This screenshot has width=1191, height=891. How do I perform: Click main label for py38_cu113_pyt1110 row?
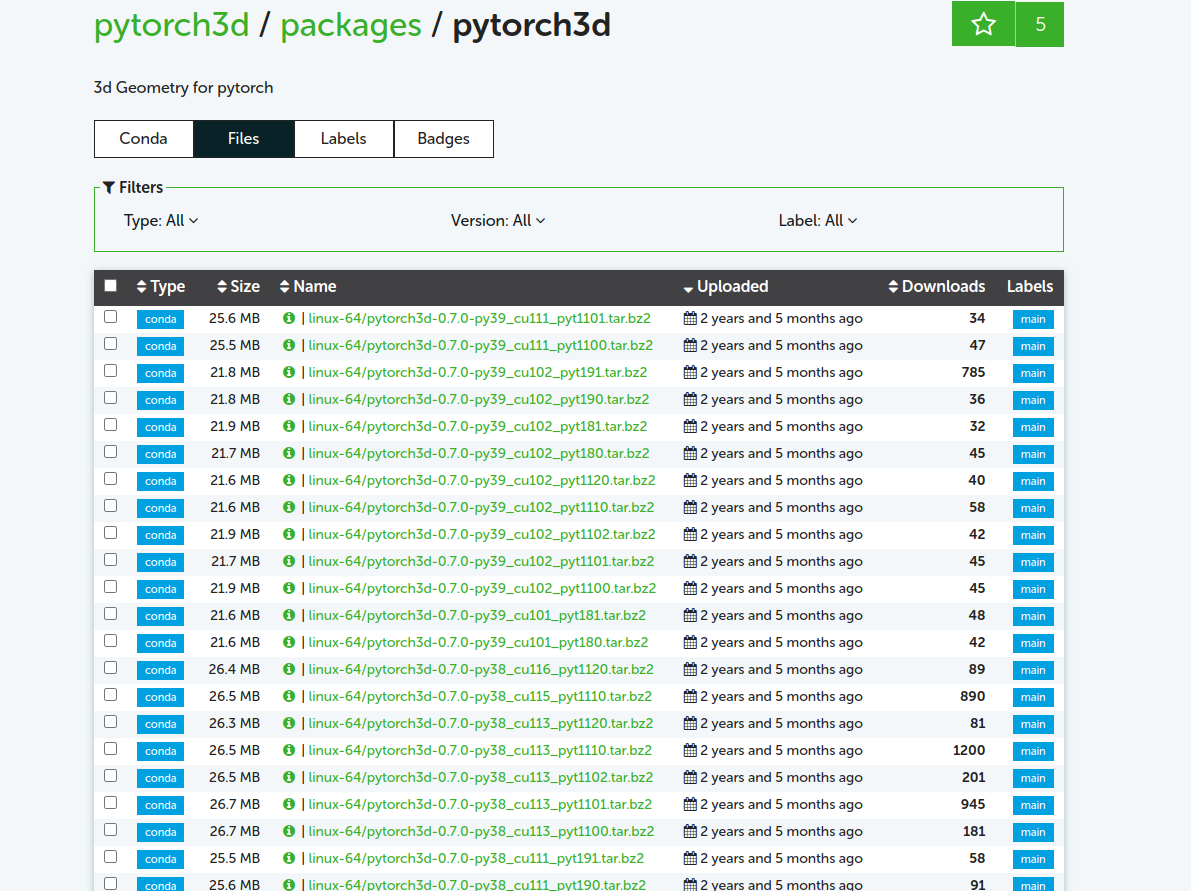click(1033, 750)
